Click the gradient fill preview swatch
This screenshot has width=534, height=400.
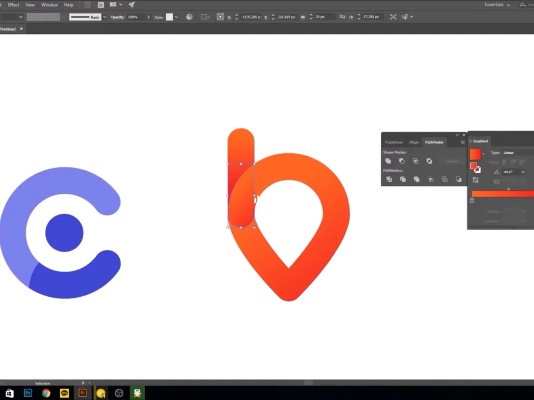[x=475, y=154]
